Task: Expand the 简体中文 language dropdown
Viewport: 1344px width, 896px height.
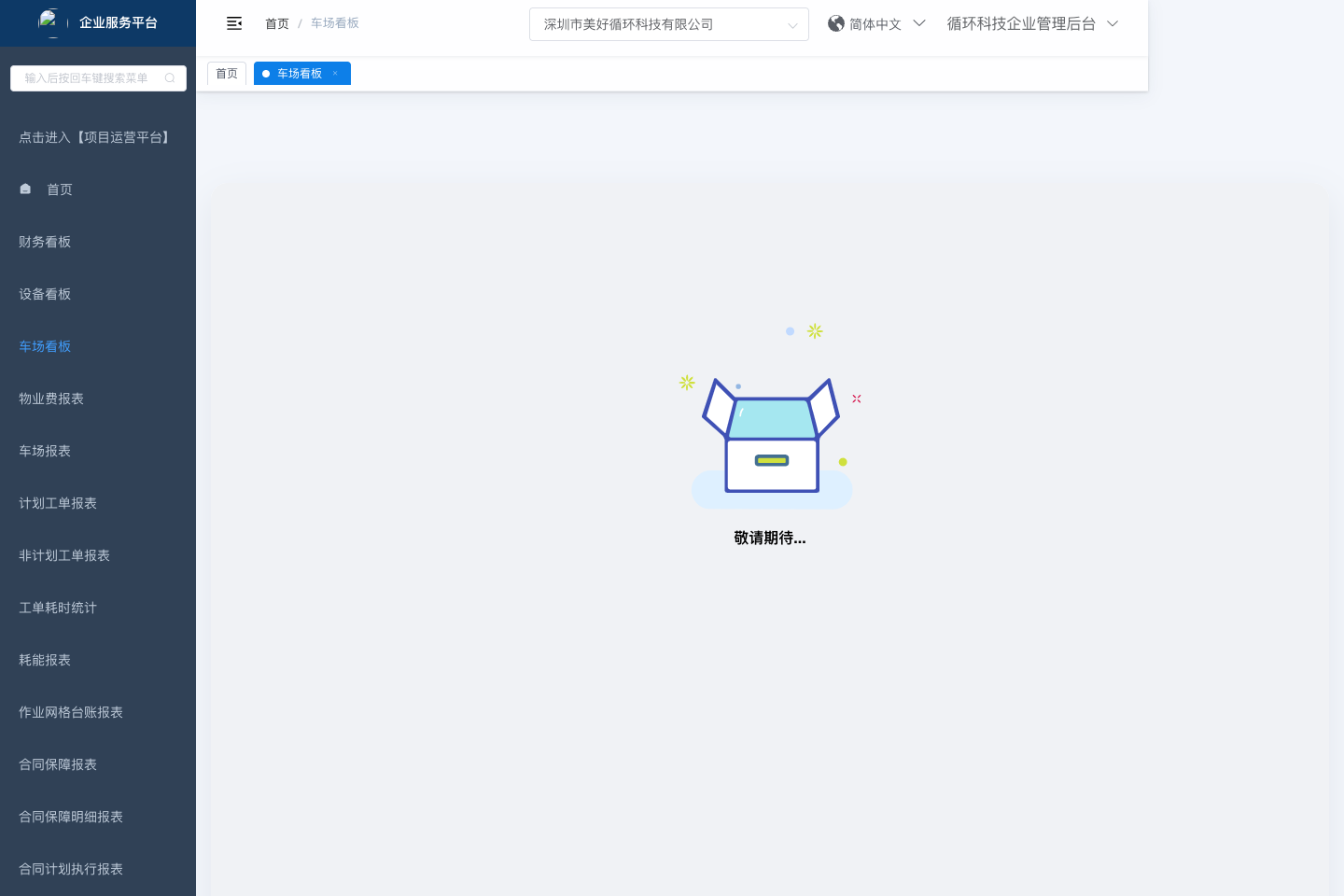Action: (918, 23)
